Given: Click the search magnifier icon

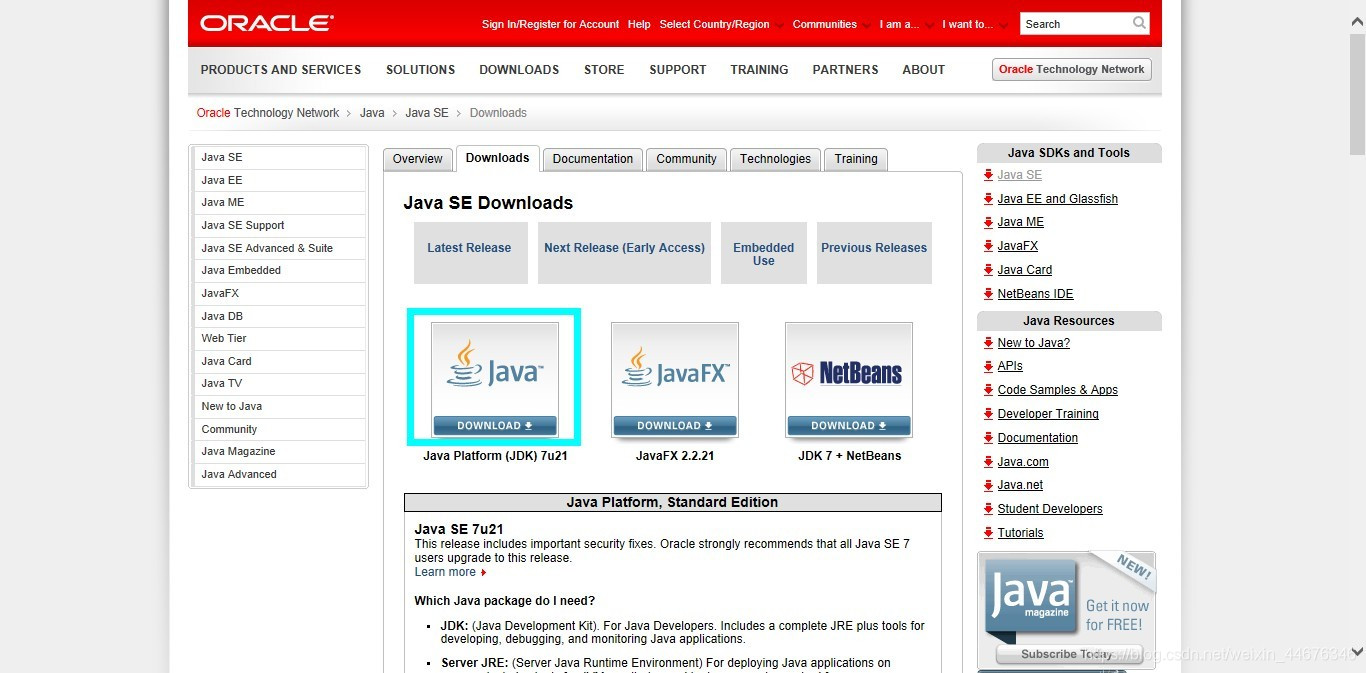Looking at the screenshot, I should pyautogui.click(x=1139, y=23).
